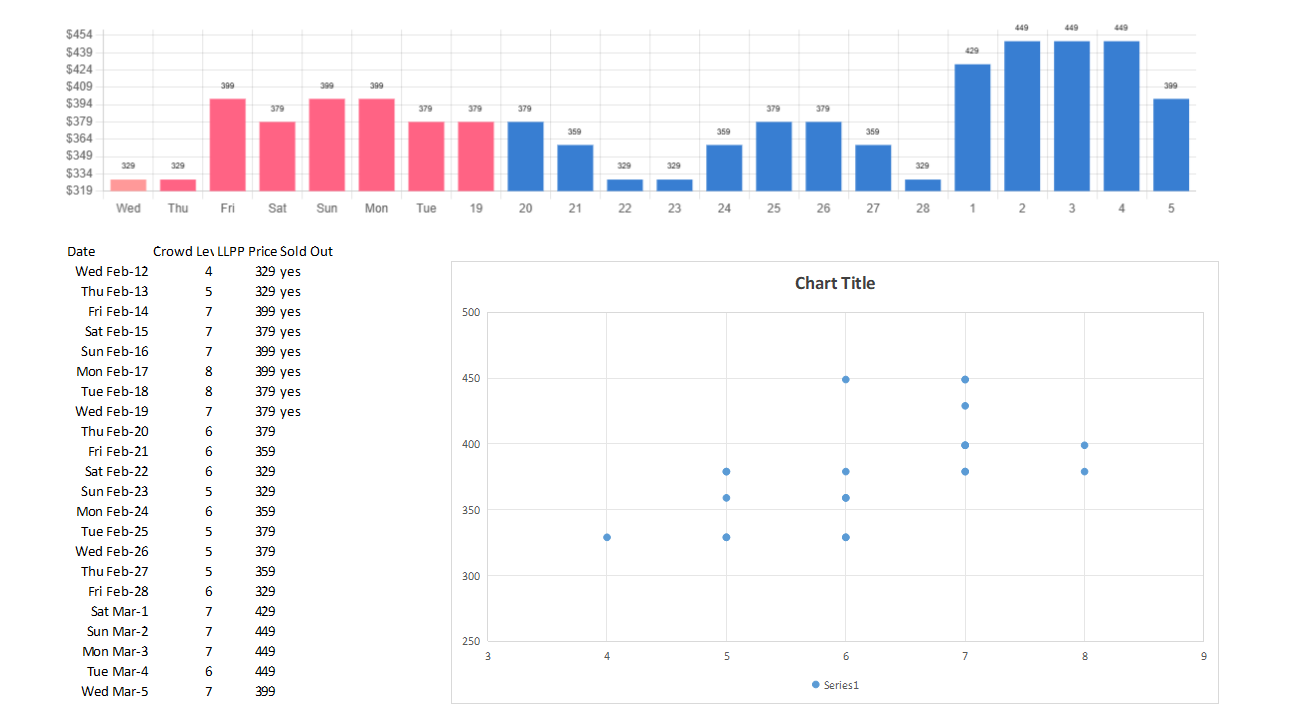Image resolution: width=1300 pixels, height=723 pixels.
Task: Click the 359 bar above label 21
Action: pos(575,168)
